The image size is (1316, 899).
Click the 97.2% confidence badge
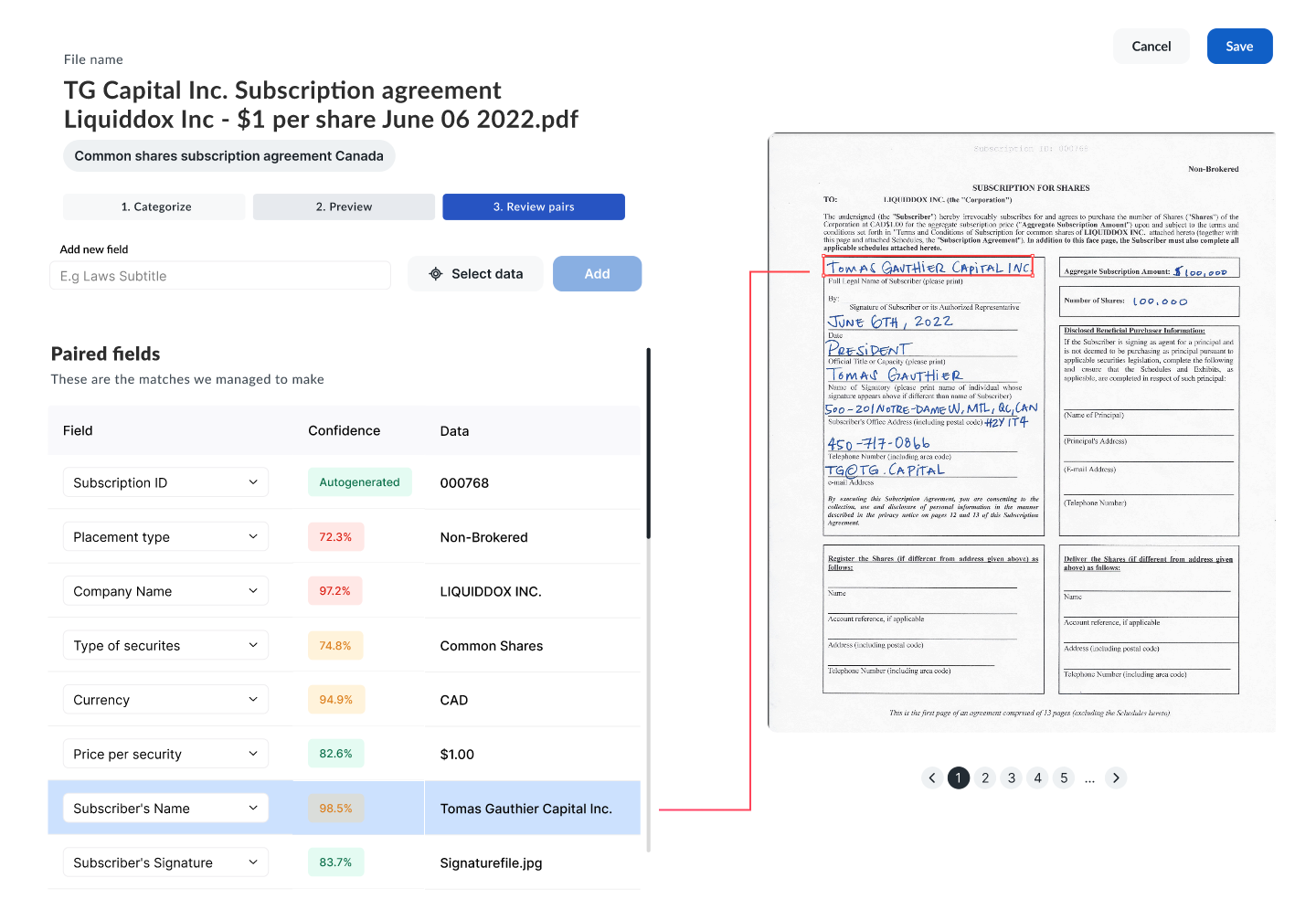coord(334,591)
